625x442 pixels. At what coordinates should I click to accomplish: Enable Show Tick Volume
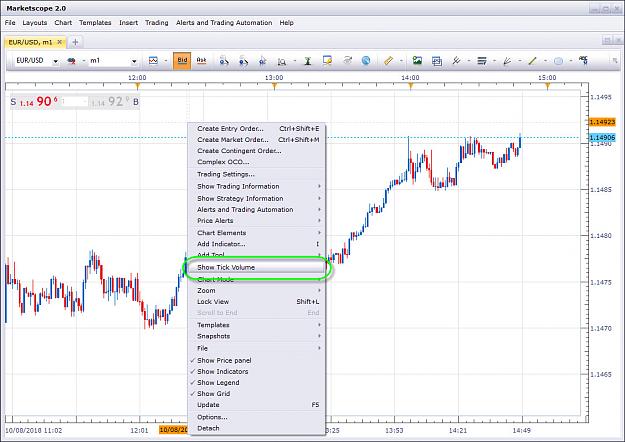tap(257, 267)
